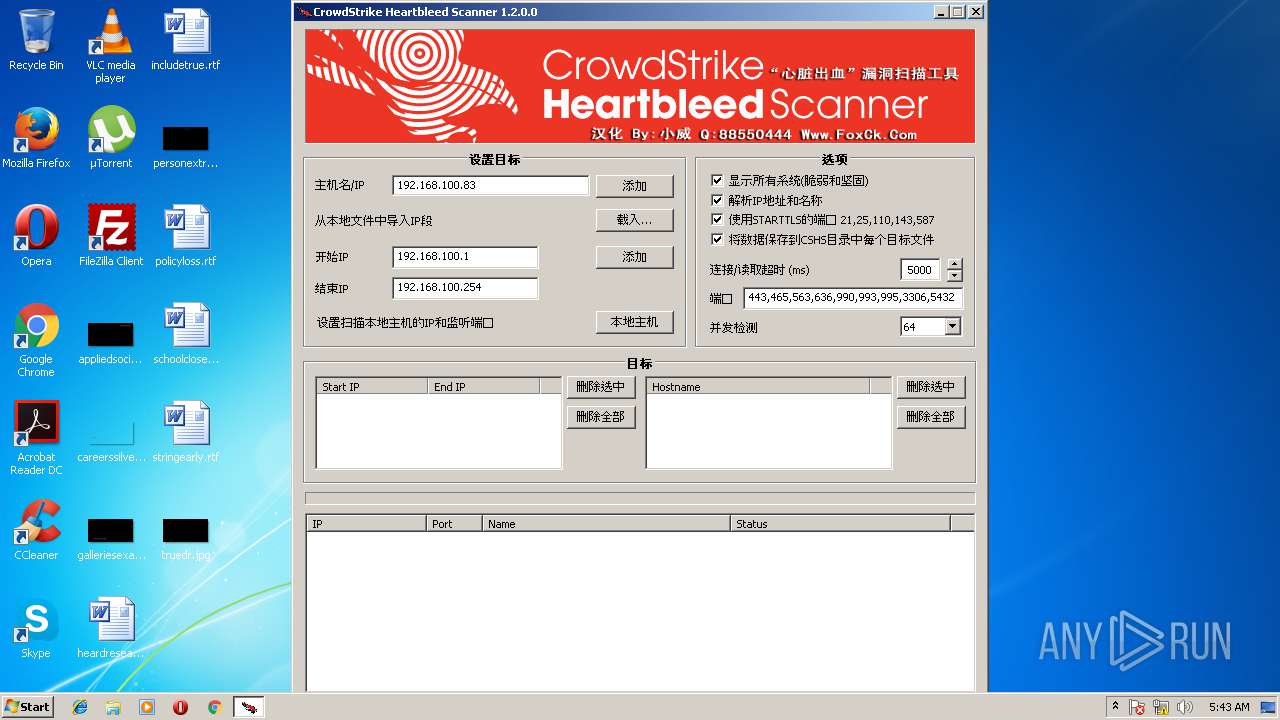The image size is (1280, 720).
Task: Toggle 将数据保存到CSHS目录 save data checkbox
Action: 716,240
